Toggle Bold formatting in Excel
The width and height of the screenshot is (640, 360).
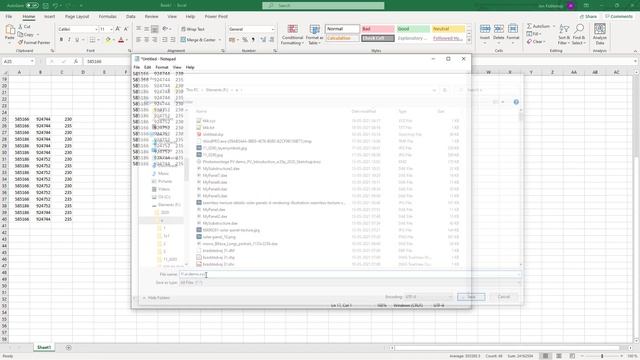tap(61, 40)
